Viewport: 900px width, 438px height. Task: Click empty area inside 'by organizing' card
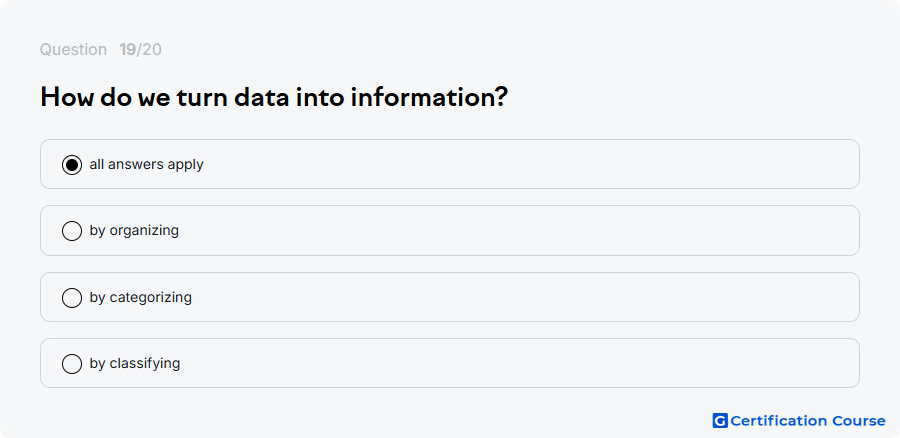click(x=517, y=231)
